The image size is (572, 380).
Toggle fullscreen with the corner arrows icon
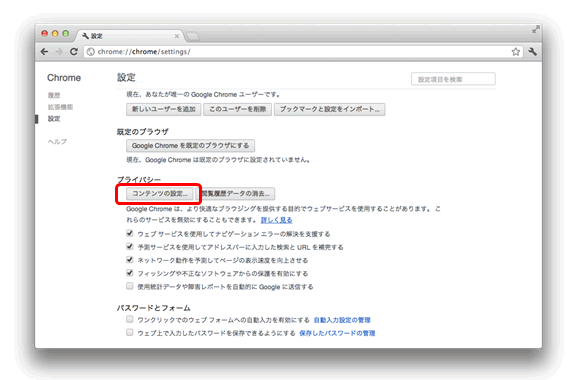535,30
